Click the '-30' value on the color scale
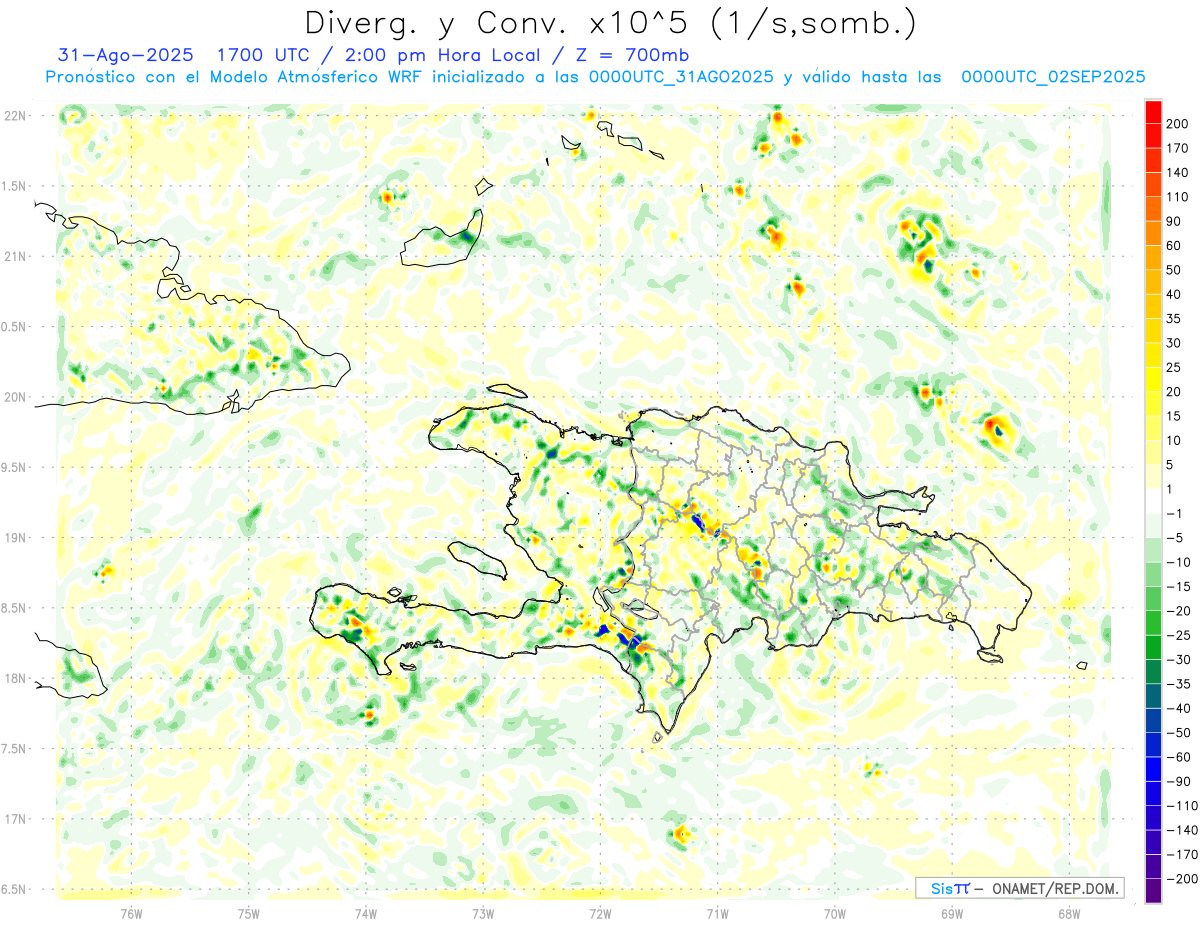Screen dimensions: 1200x927 1178,659
